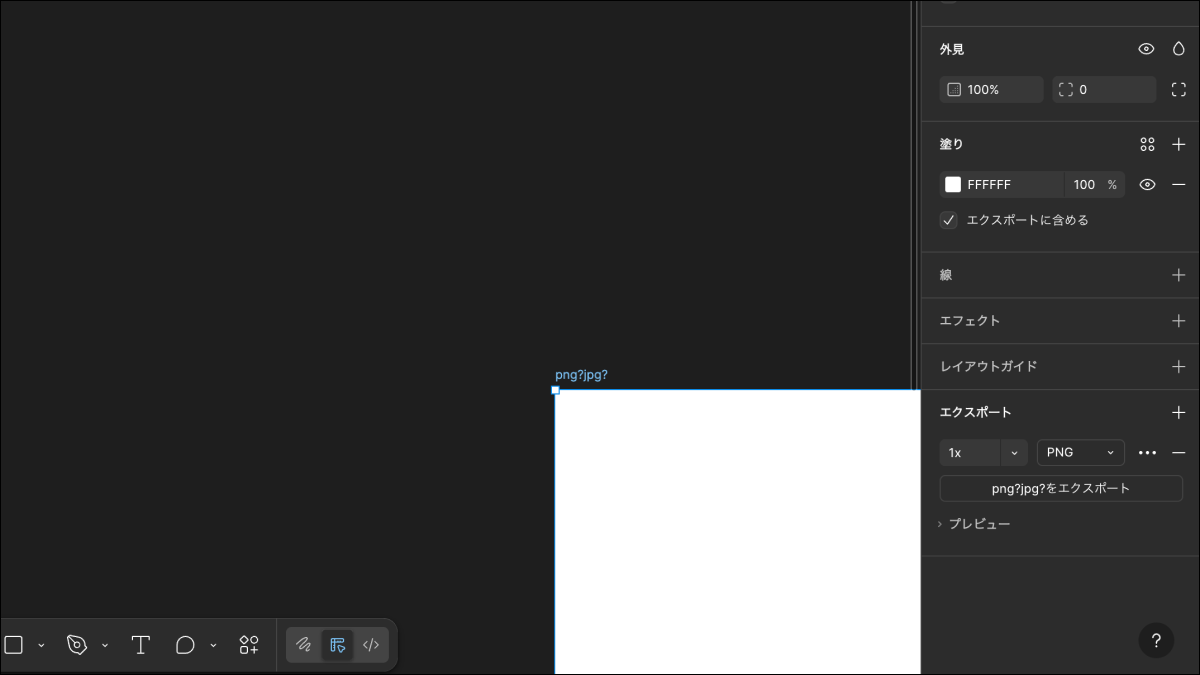Click the individual corner radius icon
The width and height of the screenshot is (1200, 675).
tap(1178, 90)
